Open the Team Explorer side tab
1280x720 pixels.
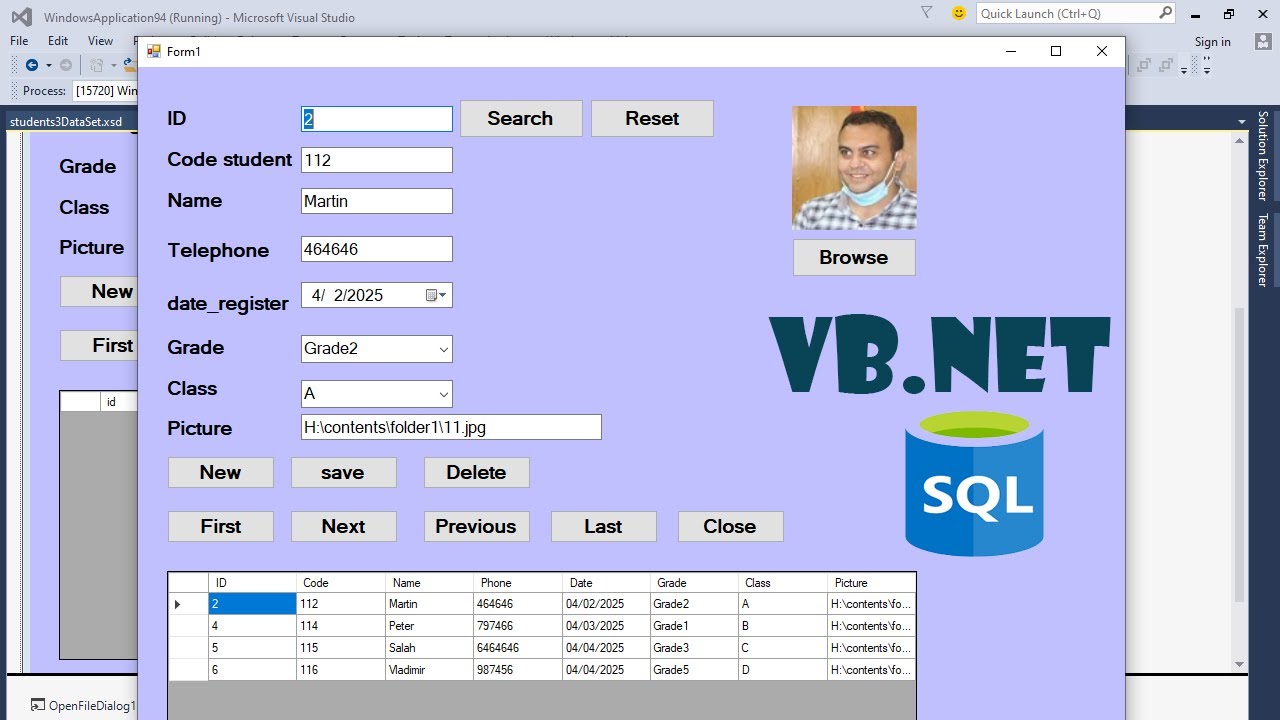coord(1262,250)
